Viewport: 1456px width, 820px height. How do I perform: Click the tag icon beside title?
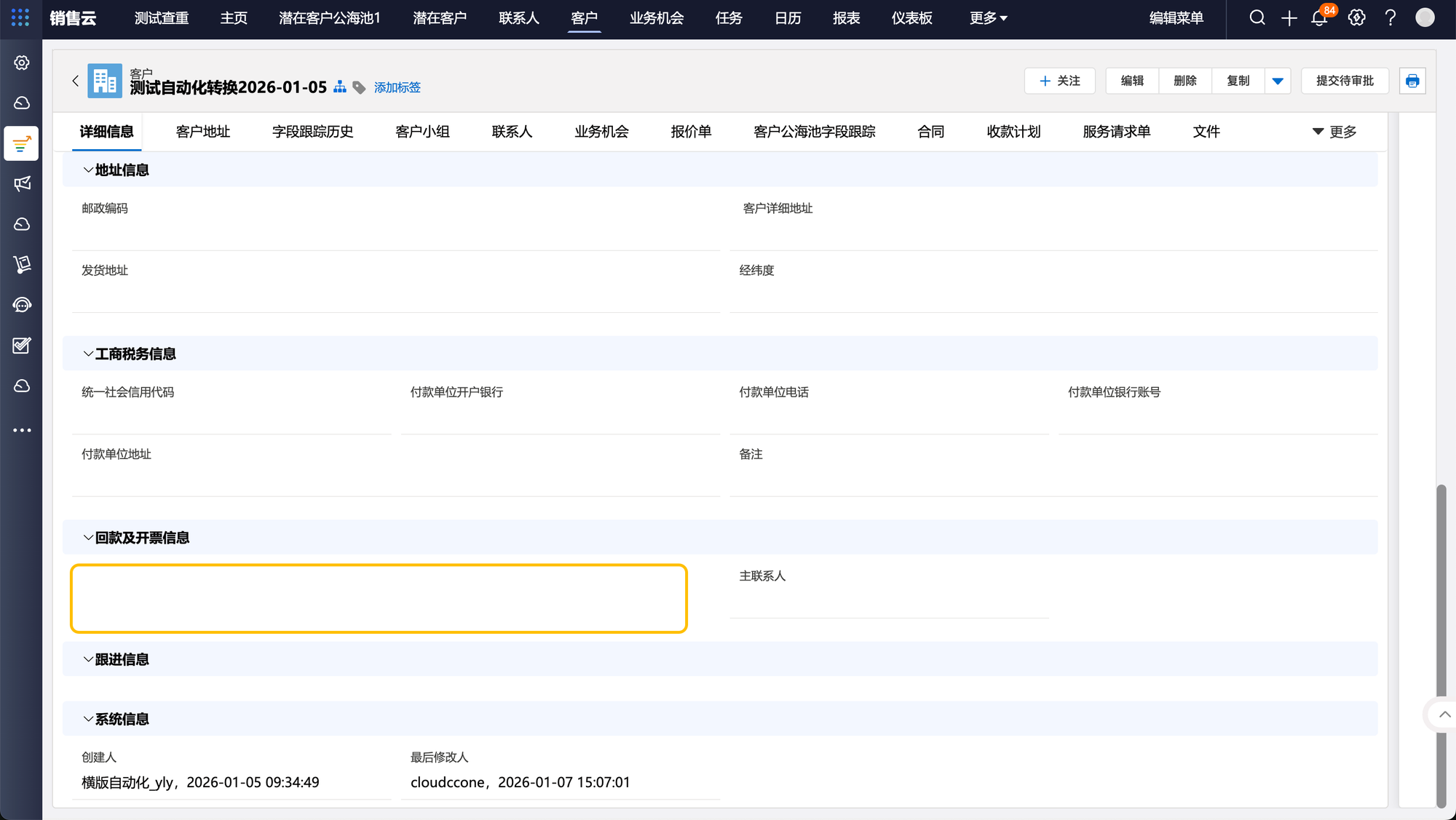click(359, 87)
